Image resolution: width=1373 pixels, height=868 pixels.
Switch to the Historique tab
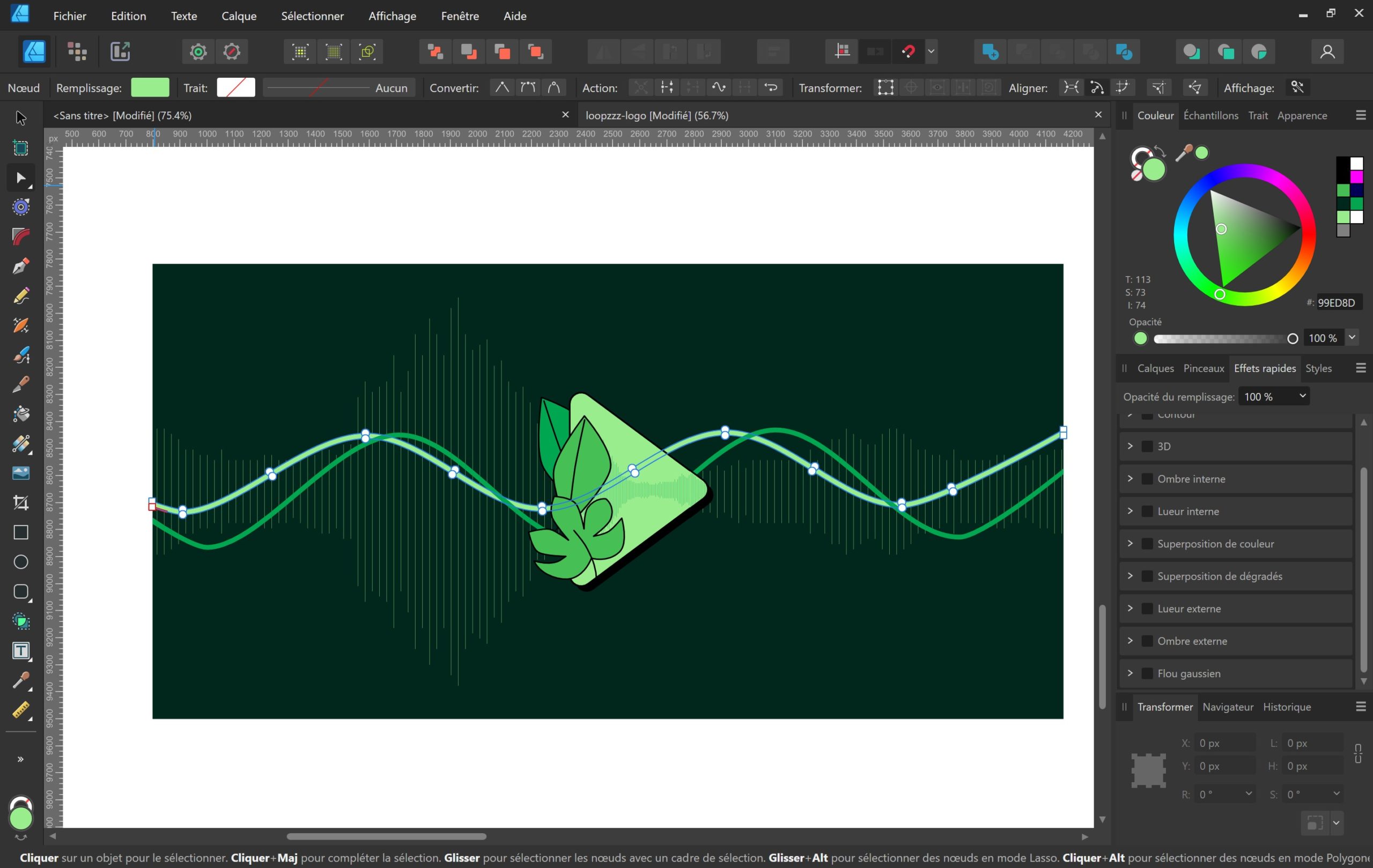pyautogui.click(x=1287, y=707)
